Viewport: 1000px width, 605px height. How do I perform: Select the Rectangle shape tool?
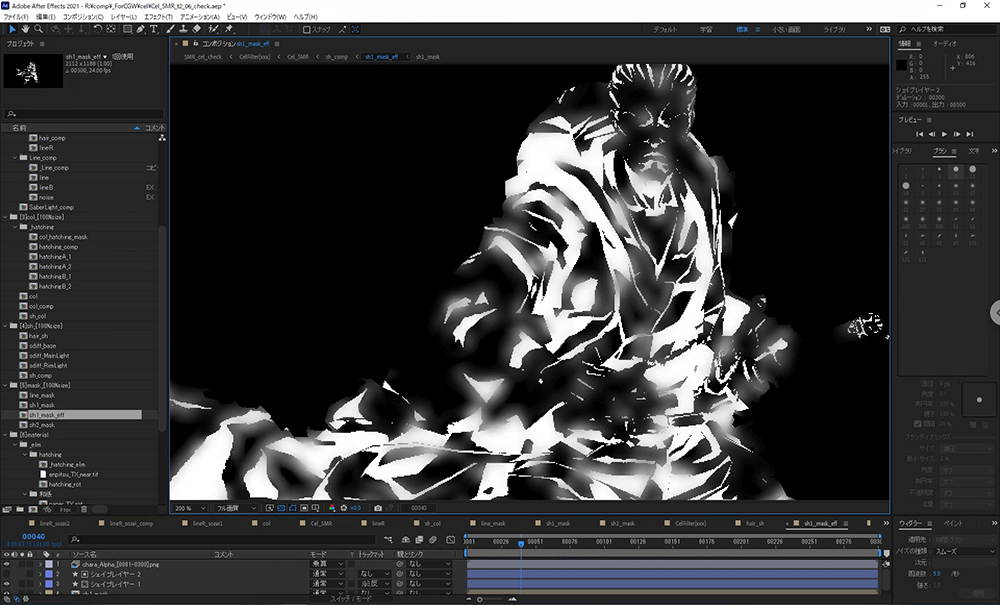click(x=128, y=29)
